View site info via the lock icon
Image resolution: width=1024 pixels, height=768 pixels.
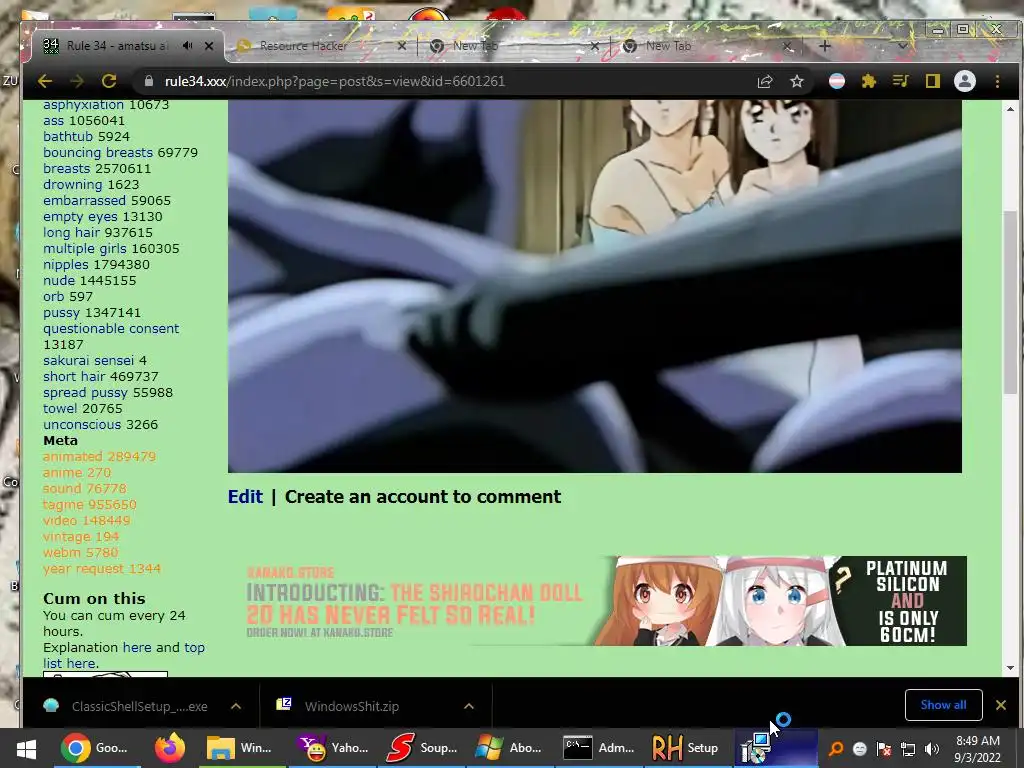[149, 81]
